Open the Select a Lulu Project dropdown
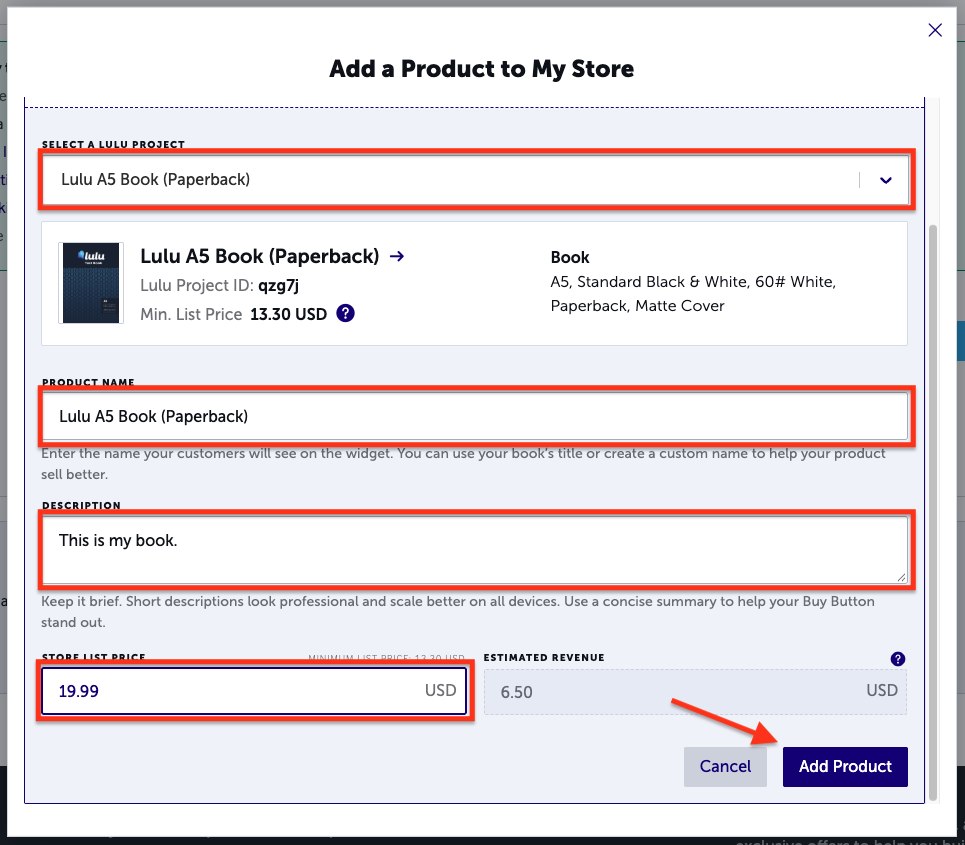This screenshot has width=965, height=845. coord(476,180)
